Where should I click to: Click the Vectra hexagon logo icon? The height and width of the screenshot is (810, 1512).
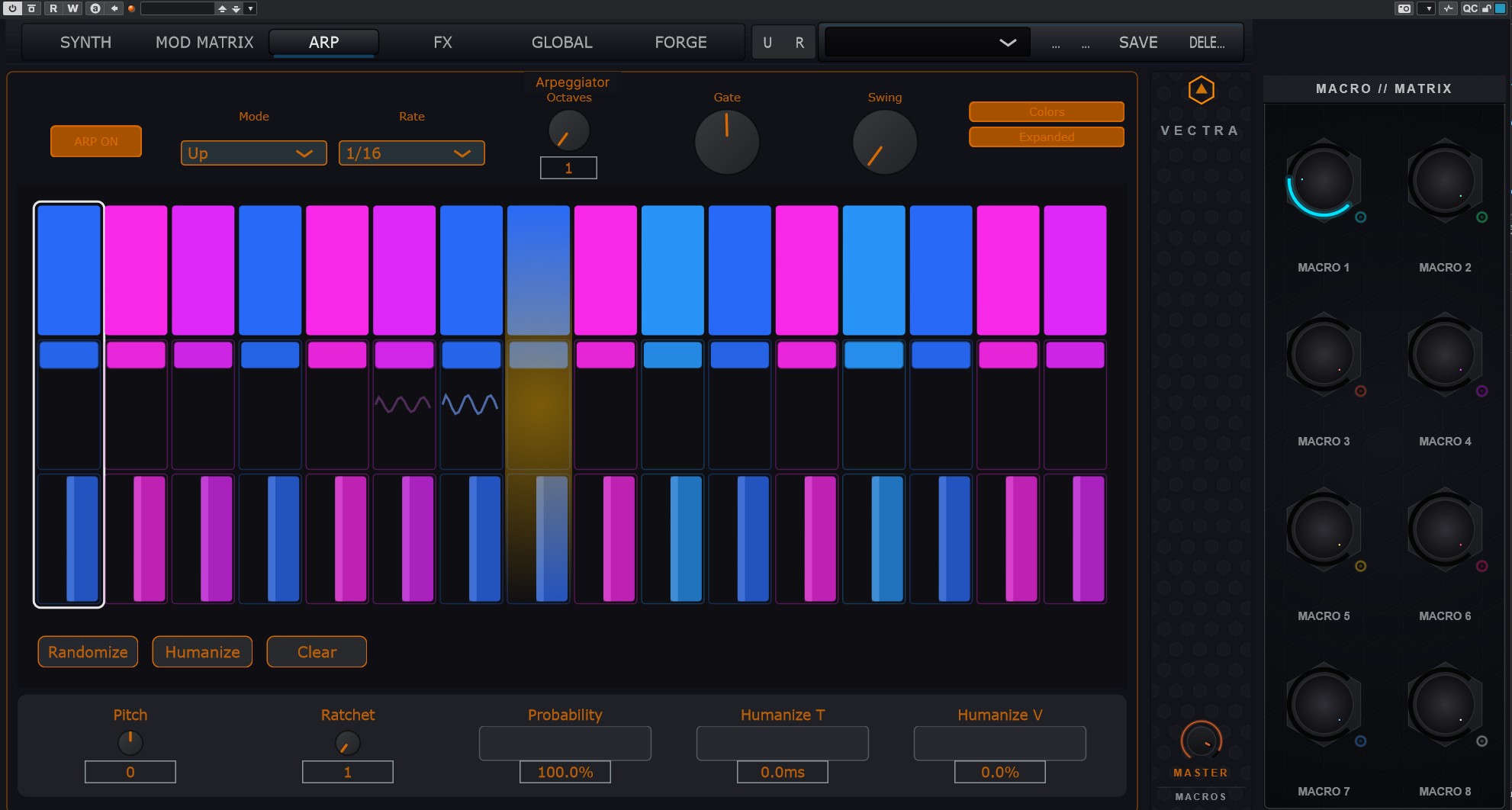point(1201,91)
